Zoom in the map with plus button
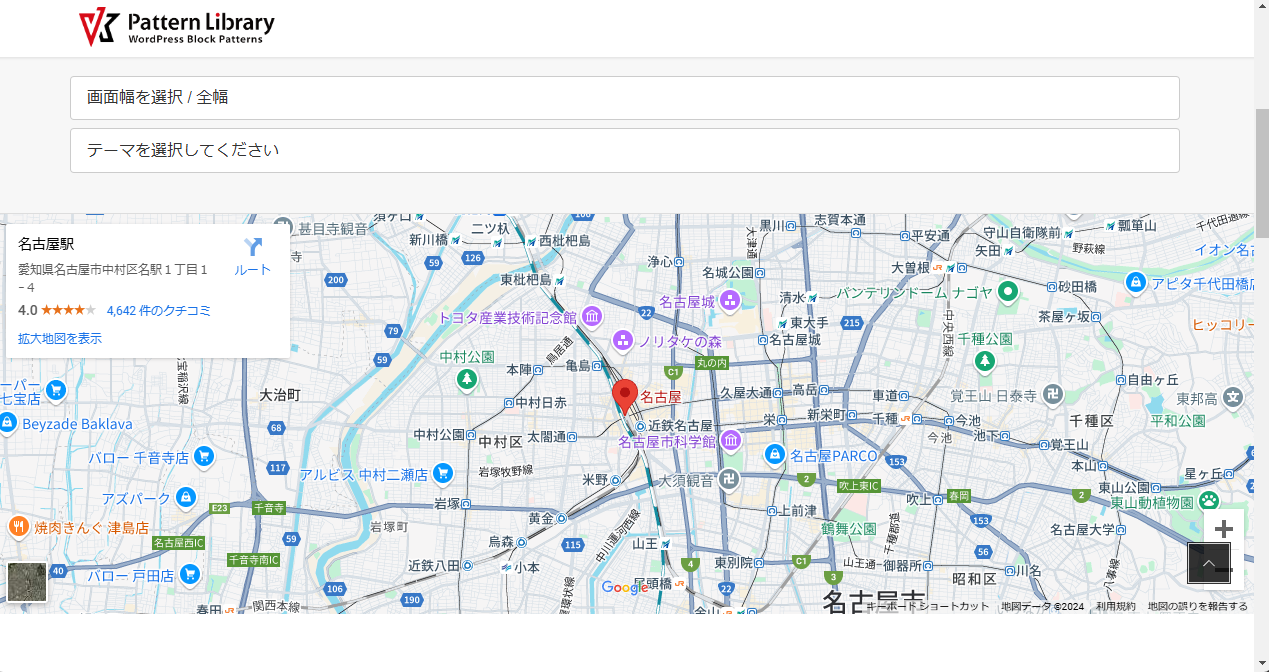The image size is (1269, 672). click(1223, 529)
